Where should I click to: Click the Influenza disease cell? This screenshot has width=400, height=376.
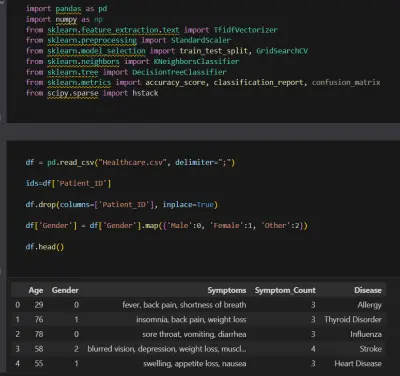[366, 334]
